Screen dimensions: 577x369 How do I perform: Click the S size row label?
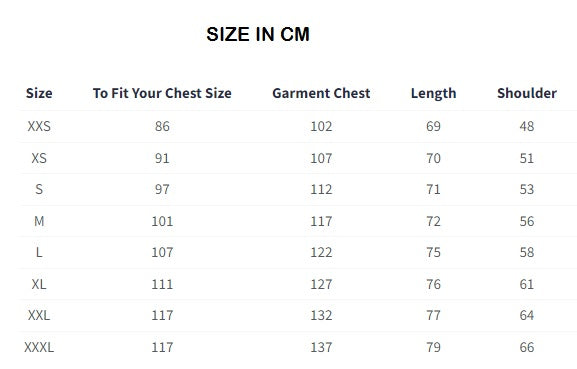coord(39,189)
